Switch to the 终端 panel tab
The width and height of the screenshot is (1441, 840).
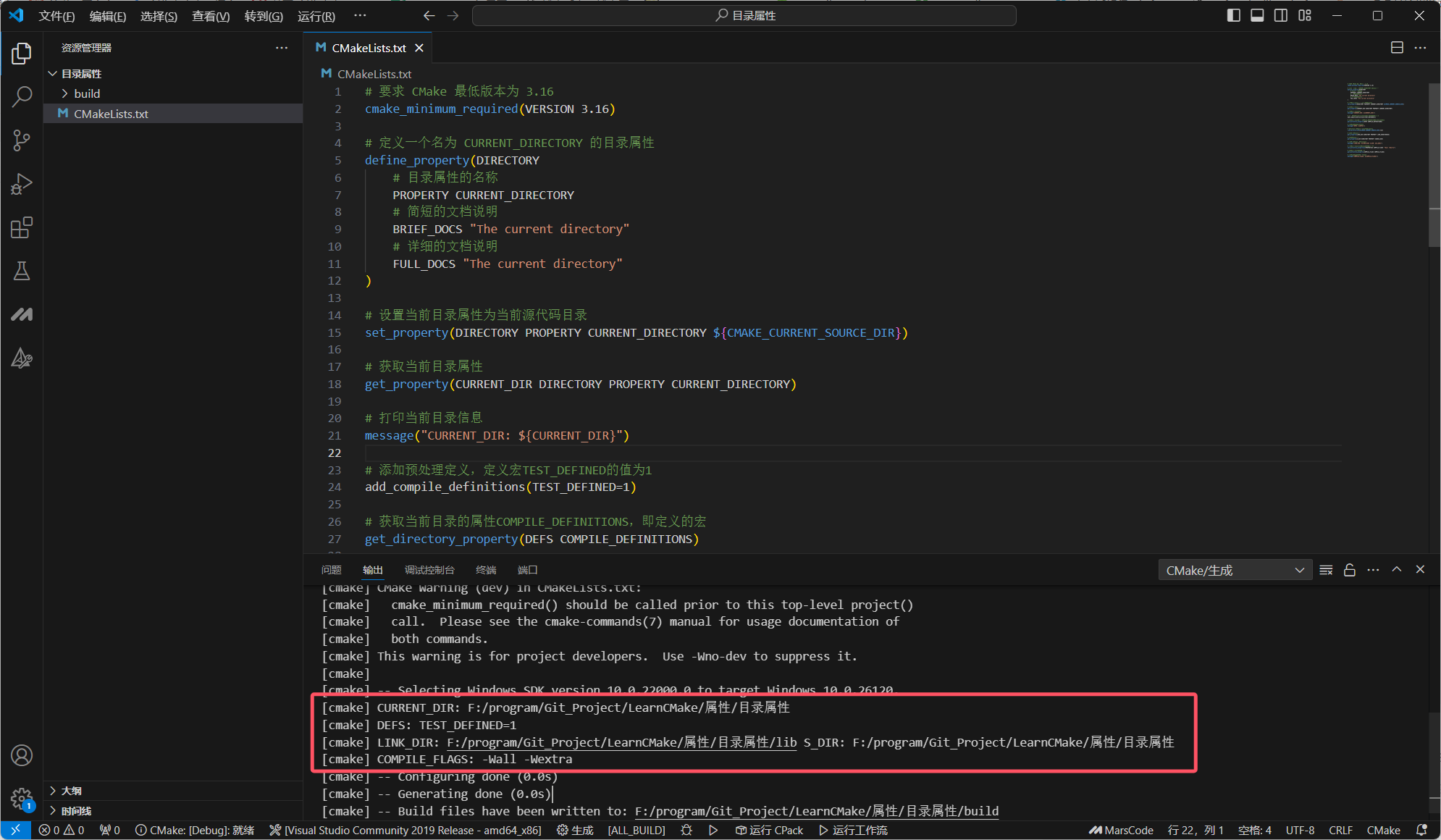click(486, 570)
